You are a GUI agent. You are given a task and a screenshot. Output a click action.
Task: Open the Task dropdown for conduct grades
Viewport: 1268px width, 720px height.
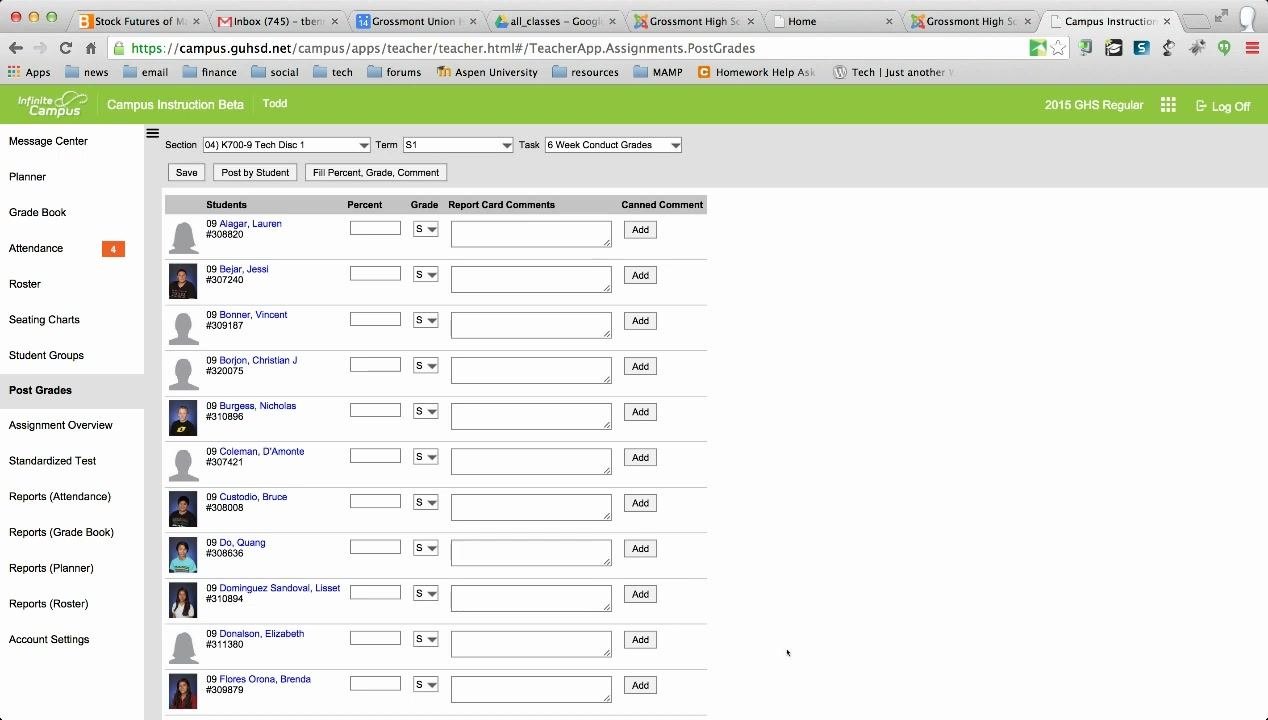[x=613, y=145]
